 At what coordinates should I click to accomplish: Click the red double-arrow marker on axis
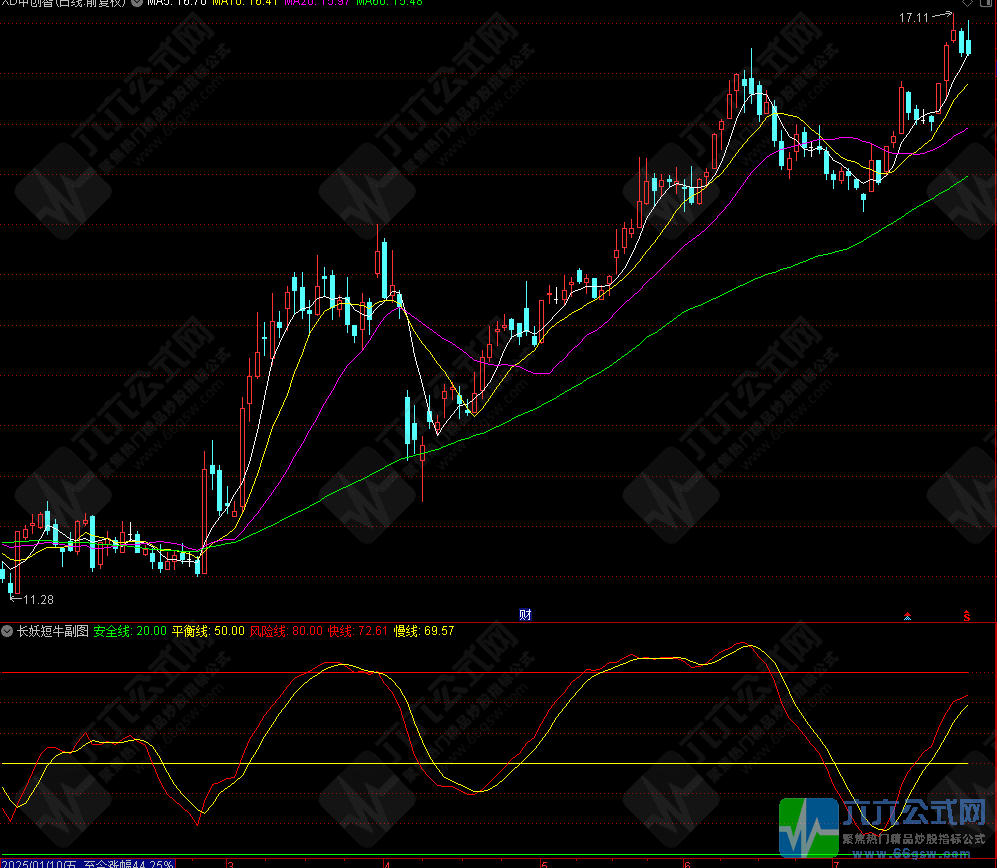[x=908, y=616]
